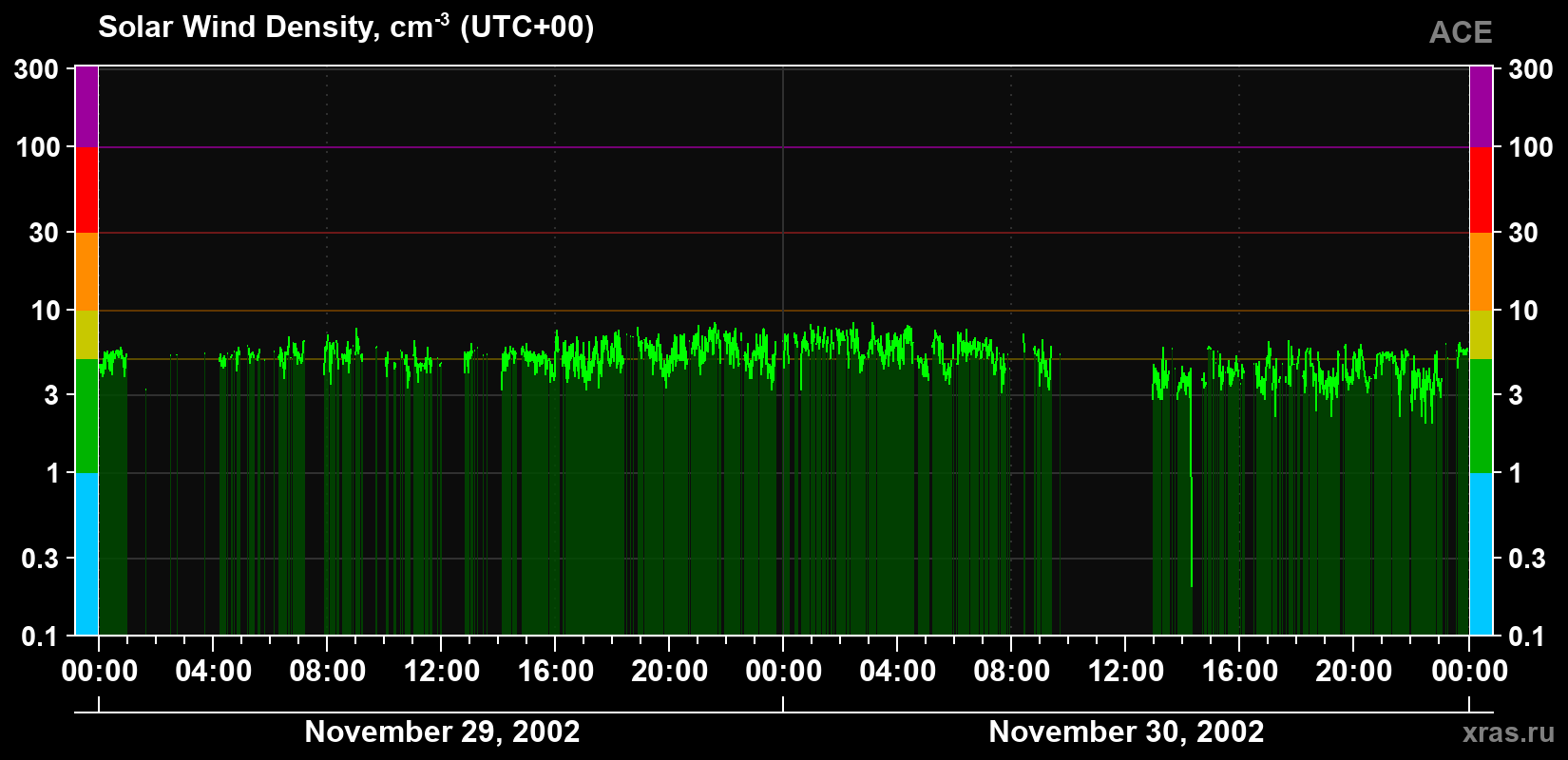The height and width of the screenshot is (760, 1568).
Task: Select the "November 30, 2002" date label
Action: pyautogui.click(x=1126, y=731)
